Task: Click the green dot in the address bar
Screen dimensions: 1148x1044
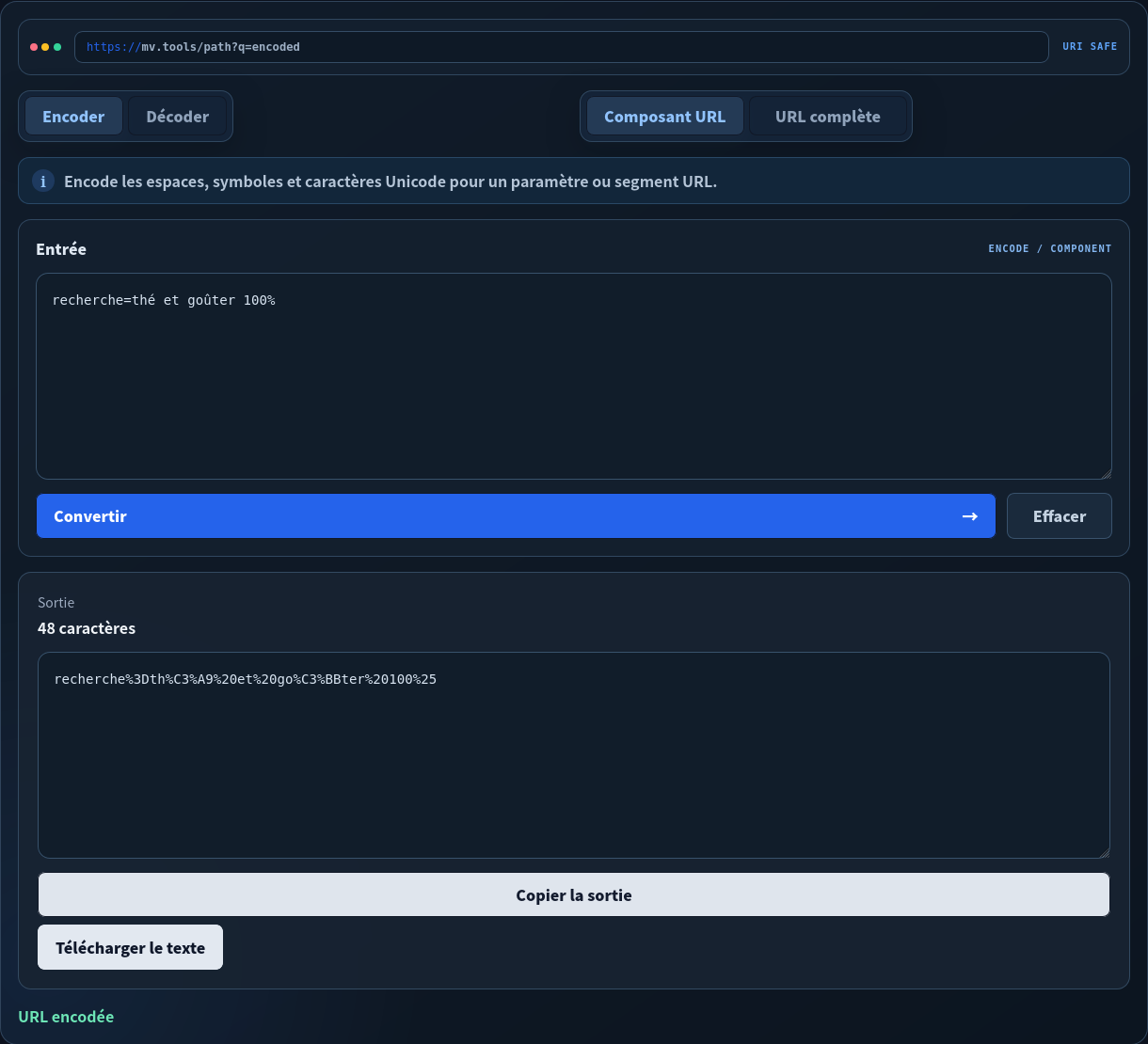Action: (x=57, y=47)
